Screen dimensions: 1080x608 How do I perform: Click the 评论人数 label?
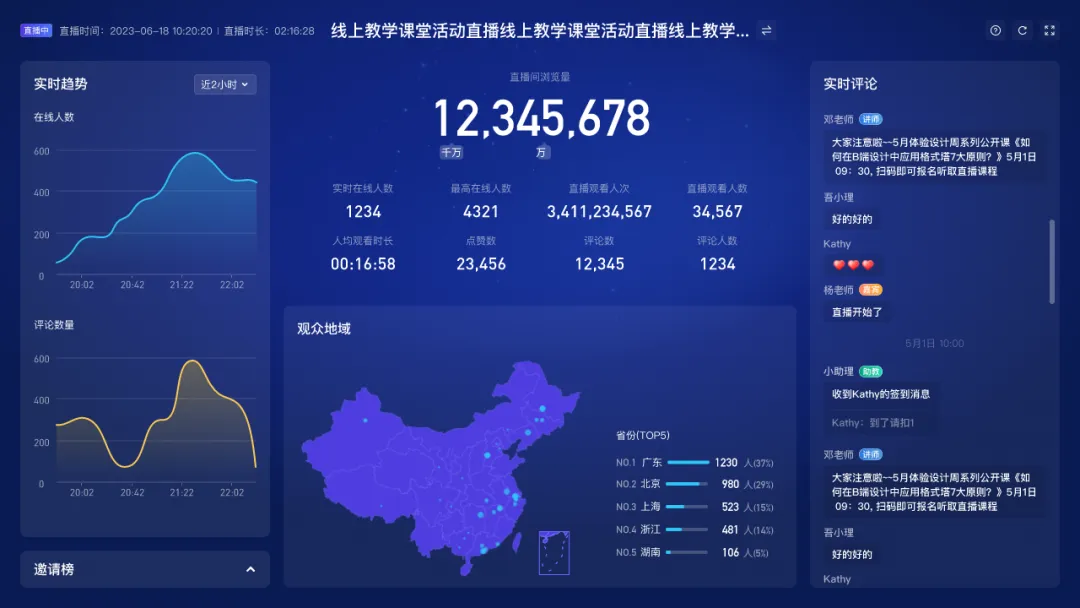(718, 241)
